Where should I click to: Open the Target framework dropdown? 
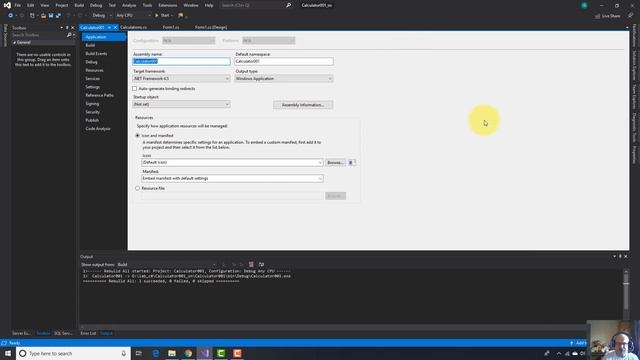182,79
